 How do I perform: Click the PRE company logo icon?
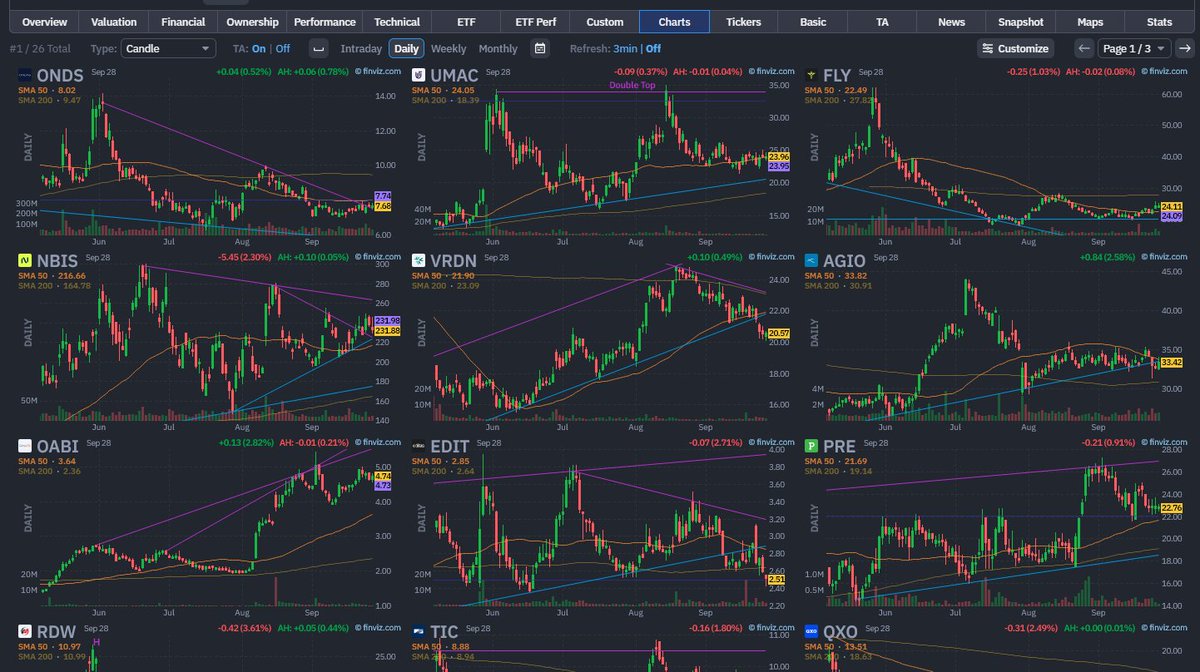pyautogui.click(x=812, y=444)
